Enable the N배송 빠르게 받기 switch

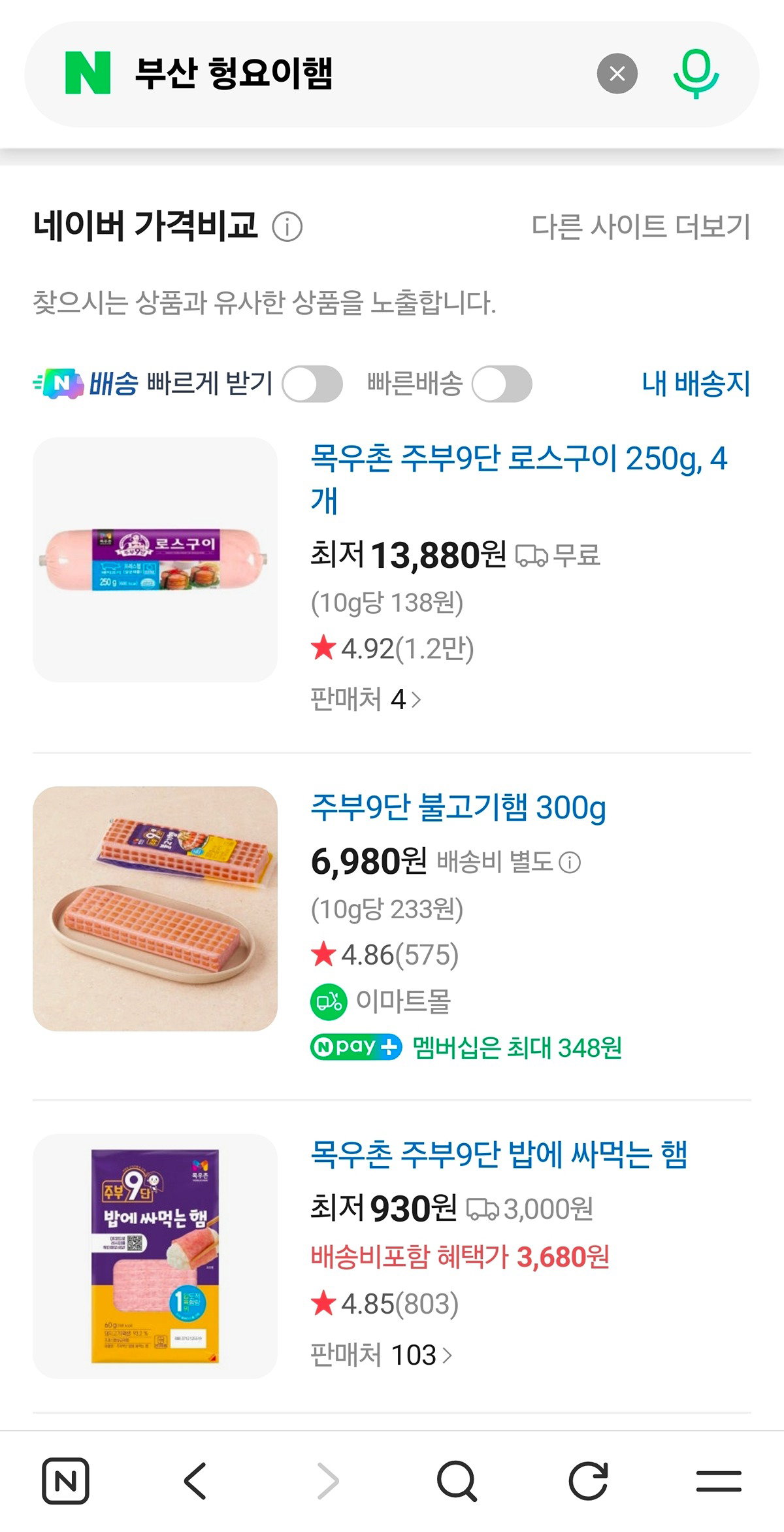pyautogui.click(x=312, y=384)
